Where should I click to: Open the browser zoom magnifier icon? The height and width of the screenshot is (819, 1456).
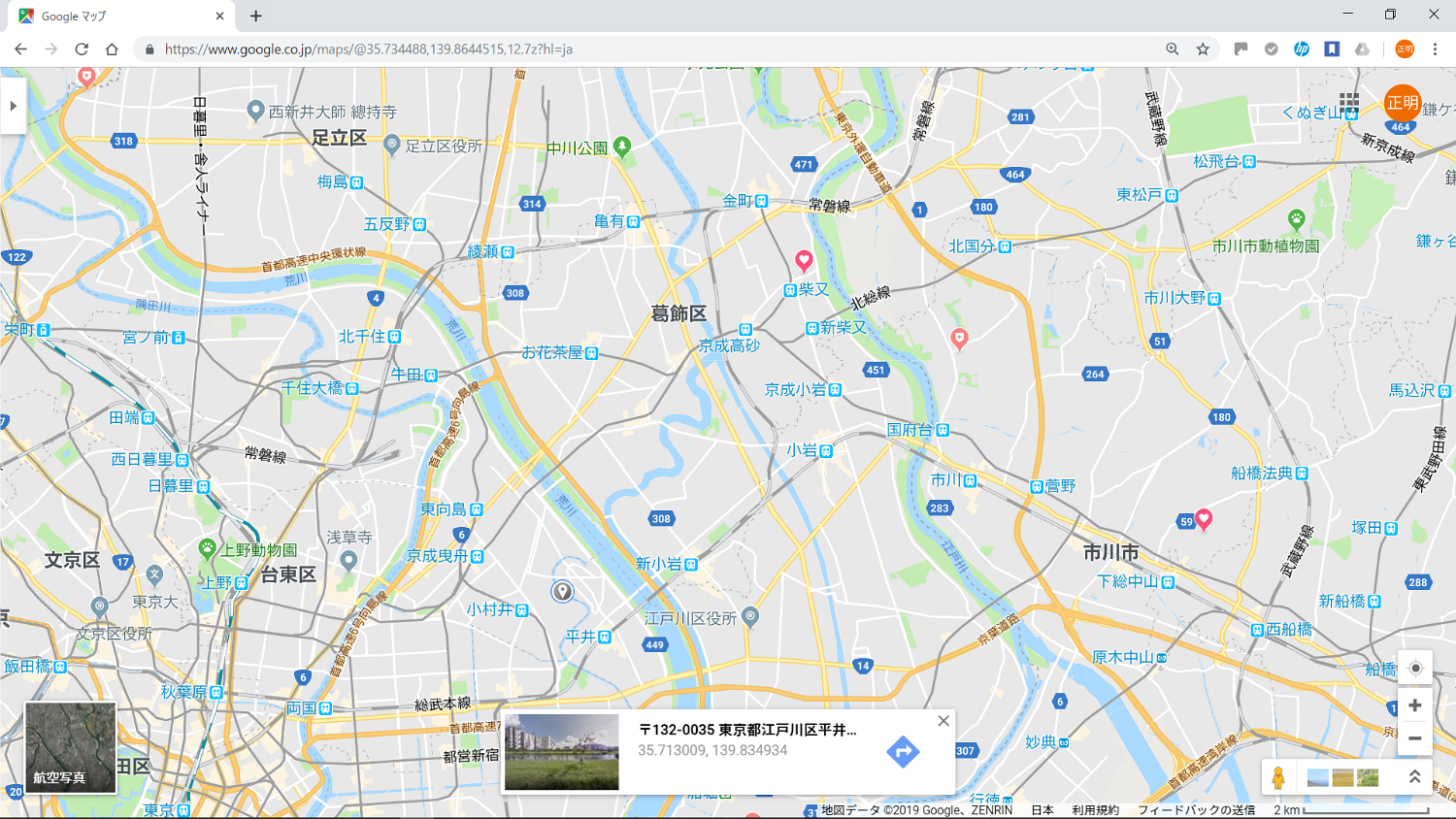point(1172,49)
